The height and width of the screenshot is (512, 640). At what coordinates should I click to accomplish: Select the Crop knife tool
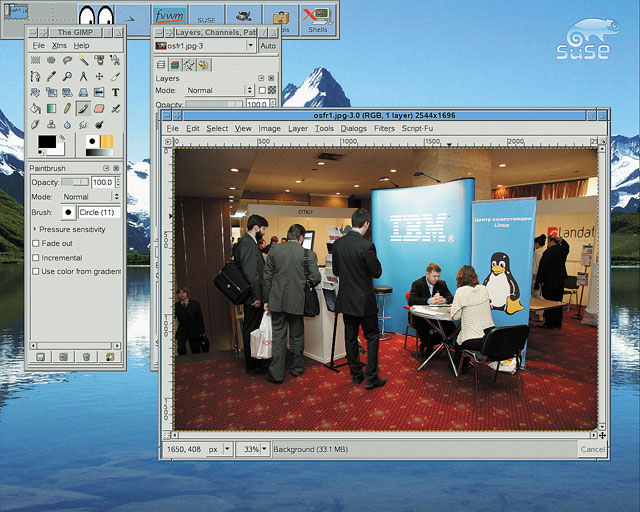click(x=115, y=76)
